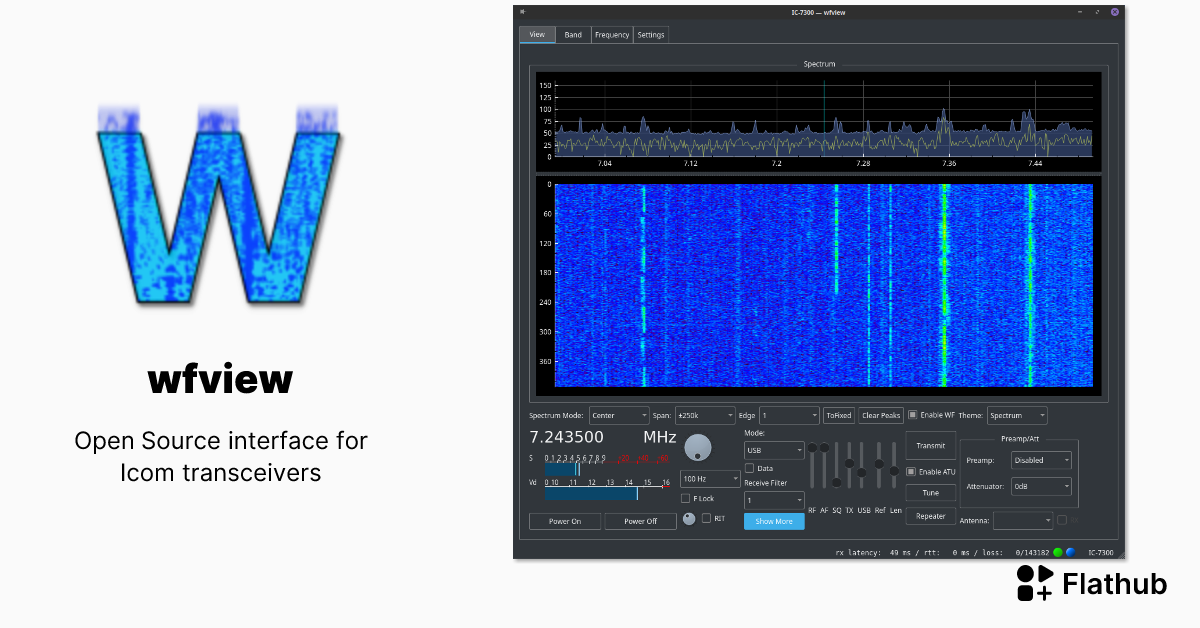Click the 7.243500 frequency display
This screenshot has height=628, width=1200.
point(566,437)
